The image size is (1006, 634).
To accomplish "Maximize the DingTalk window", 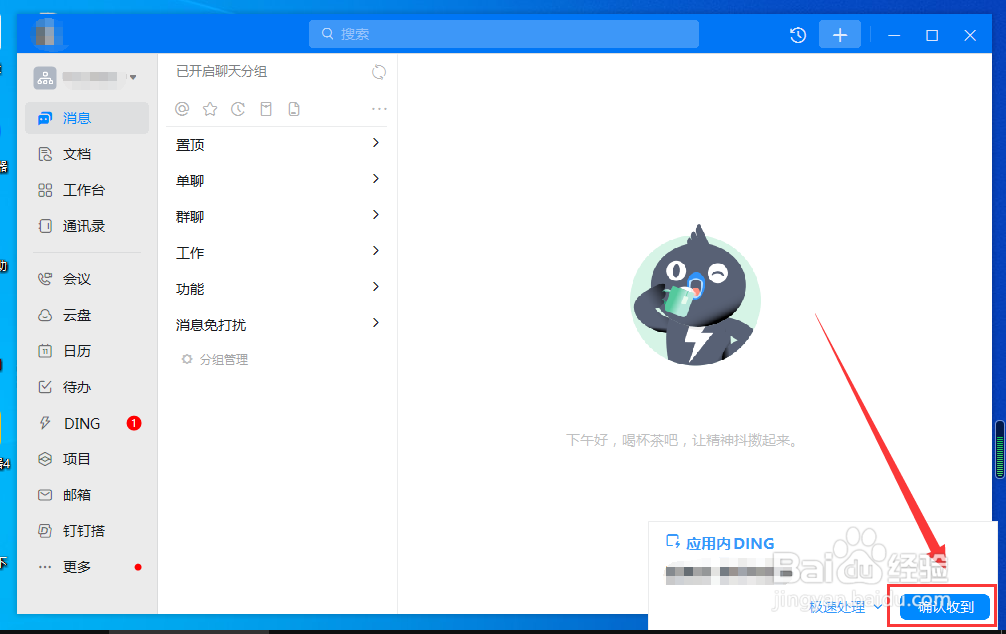I will coord(932,35).
